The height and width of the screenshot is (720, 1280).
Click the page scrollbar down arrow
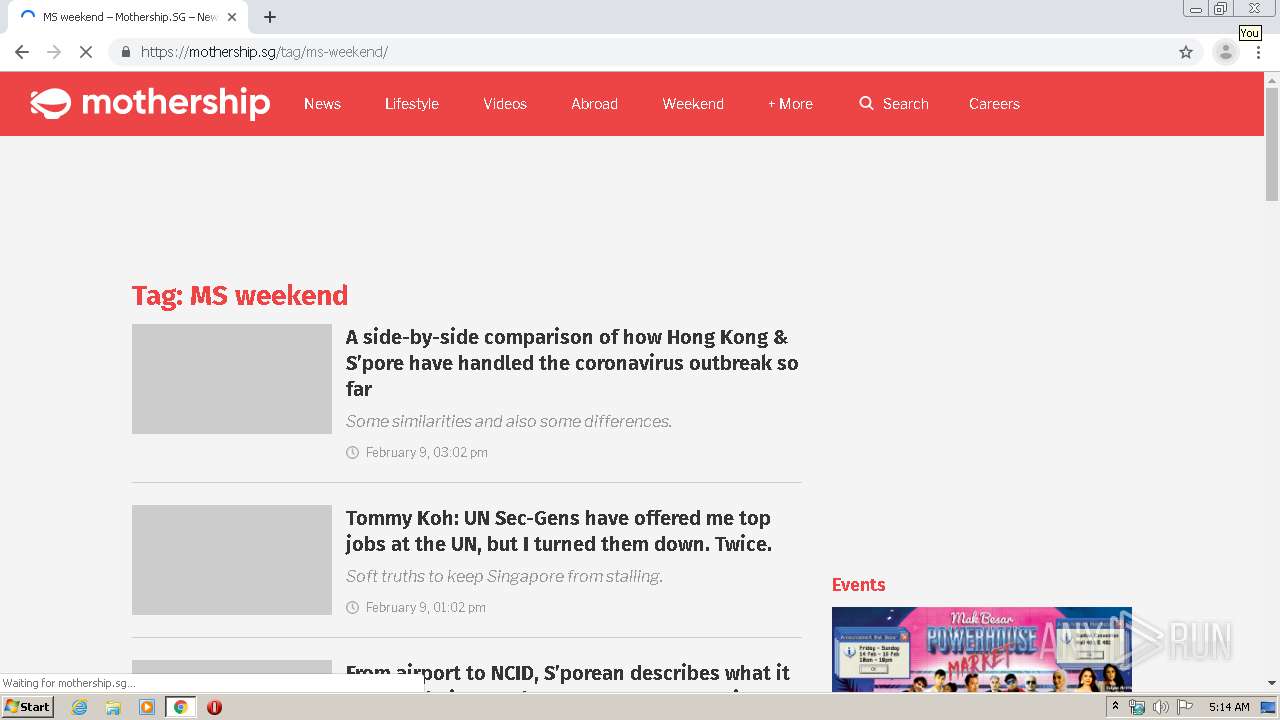pyautogui.click(x=1272, y=684)
